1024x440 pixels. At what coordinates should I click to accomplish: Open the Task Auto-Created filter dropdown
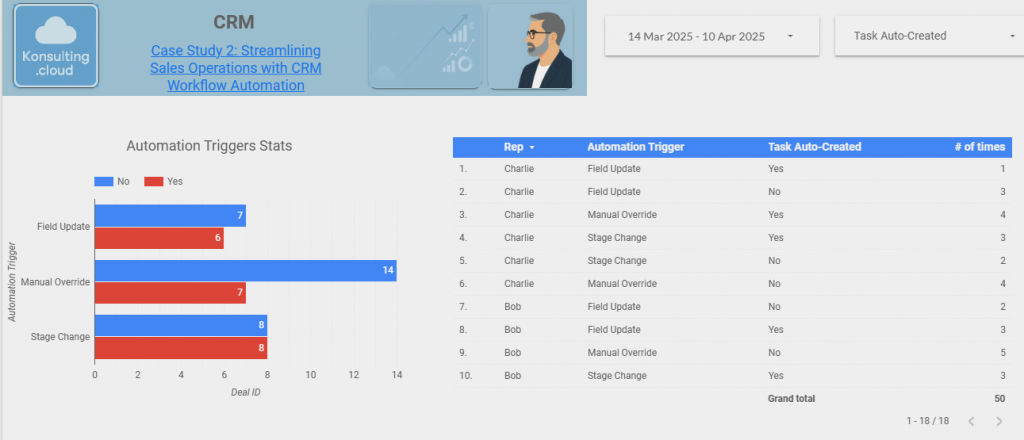[925, 36]
